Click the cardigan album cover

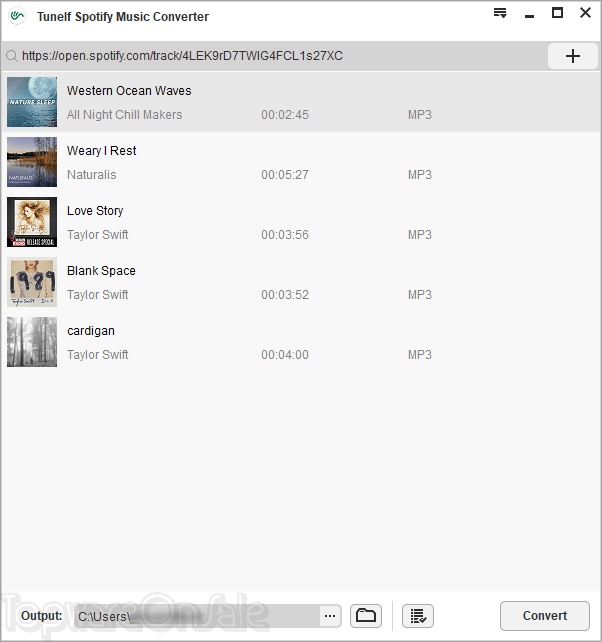click(32, 342)
